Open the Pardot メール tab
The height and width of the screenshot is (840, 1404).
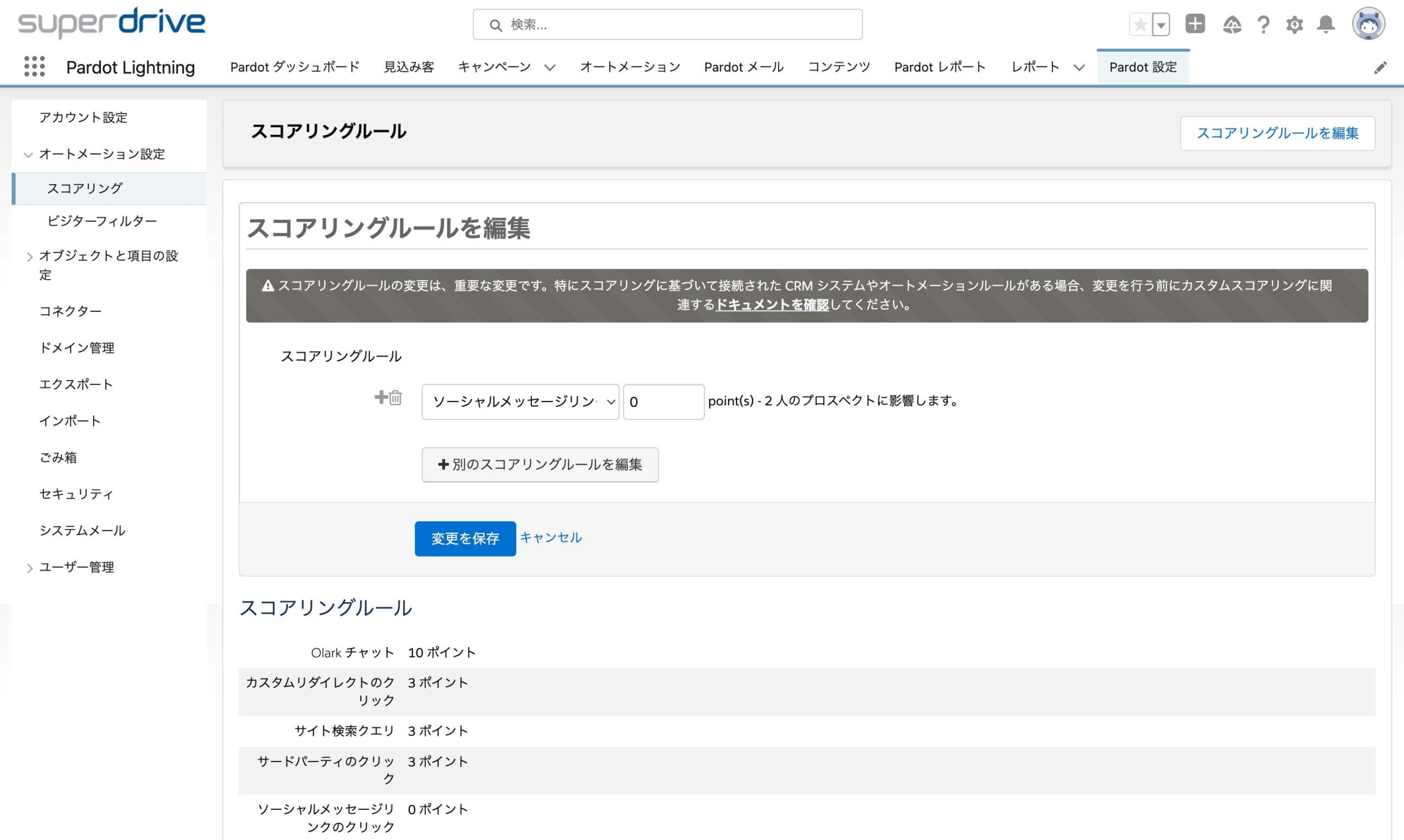744,67
